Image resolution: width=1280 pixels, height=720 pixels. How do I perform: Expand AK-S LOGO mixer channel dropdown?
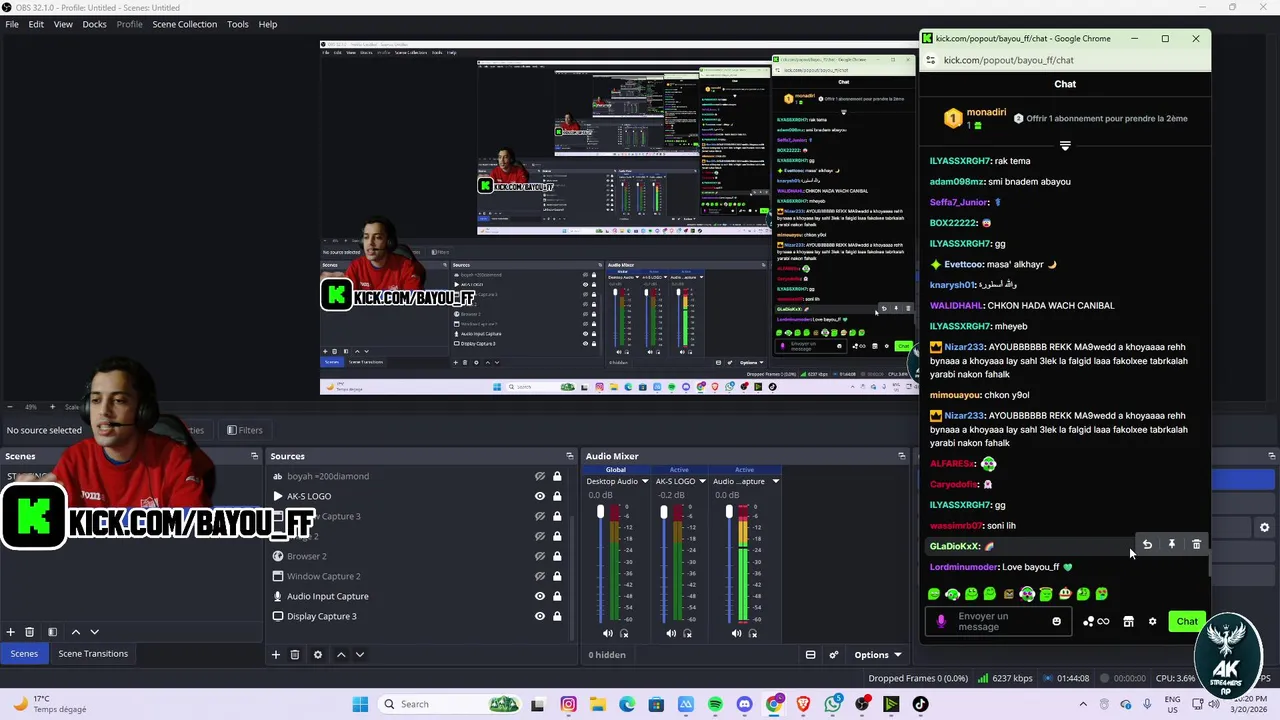click(x=703, y=482)
